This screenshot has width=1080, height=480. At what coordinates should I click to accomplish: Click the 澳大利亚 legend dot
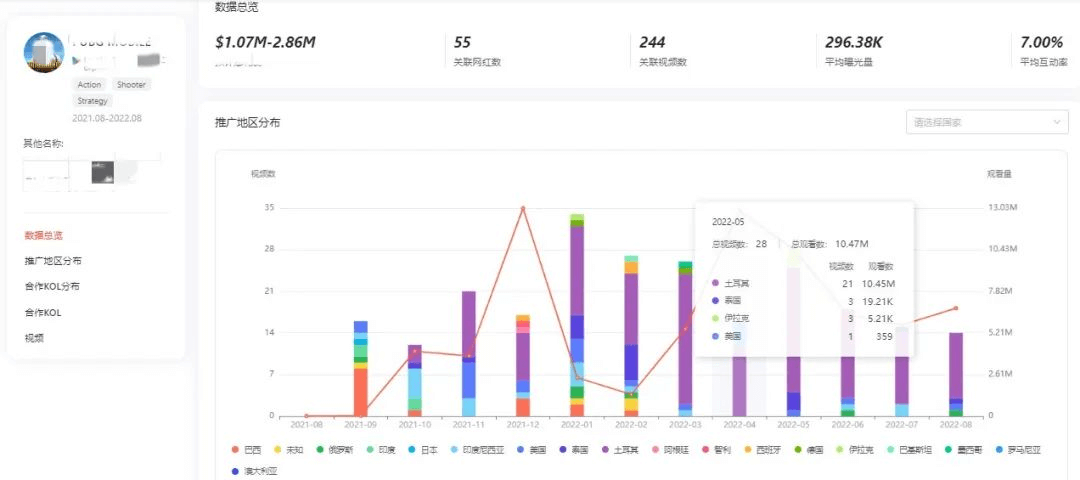(235, 469)
